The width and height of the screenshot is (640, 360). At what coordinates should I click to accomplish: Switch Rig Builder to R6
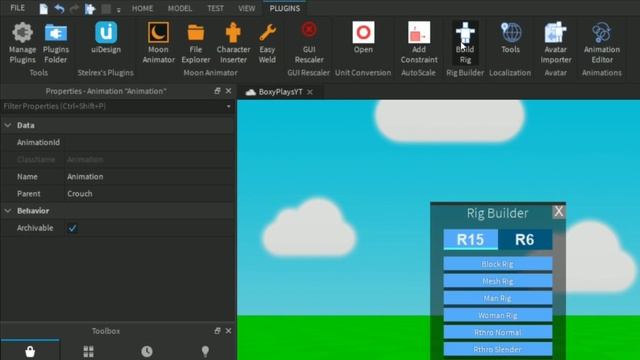[x=525, y=239]
